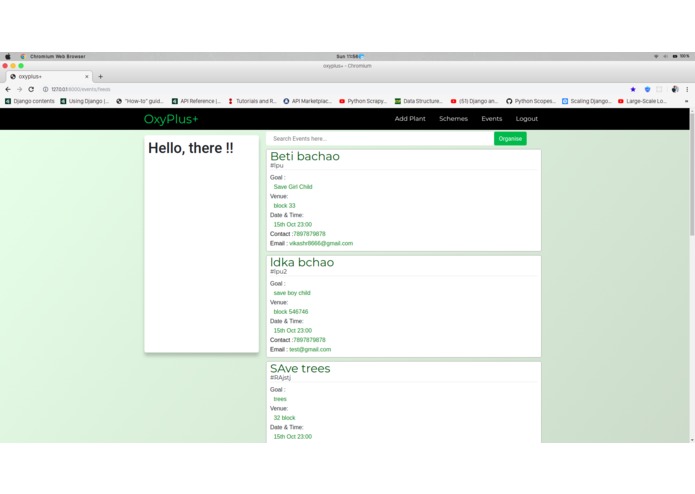Click the Search Events input field
Screen dimensions: 695x494
click(380, 139)
